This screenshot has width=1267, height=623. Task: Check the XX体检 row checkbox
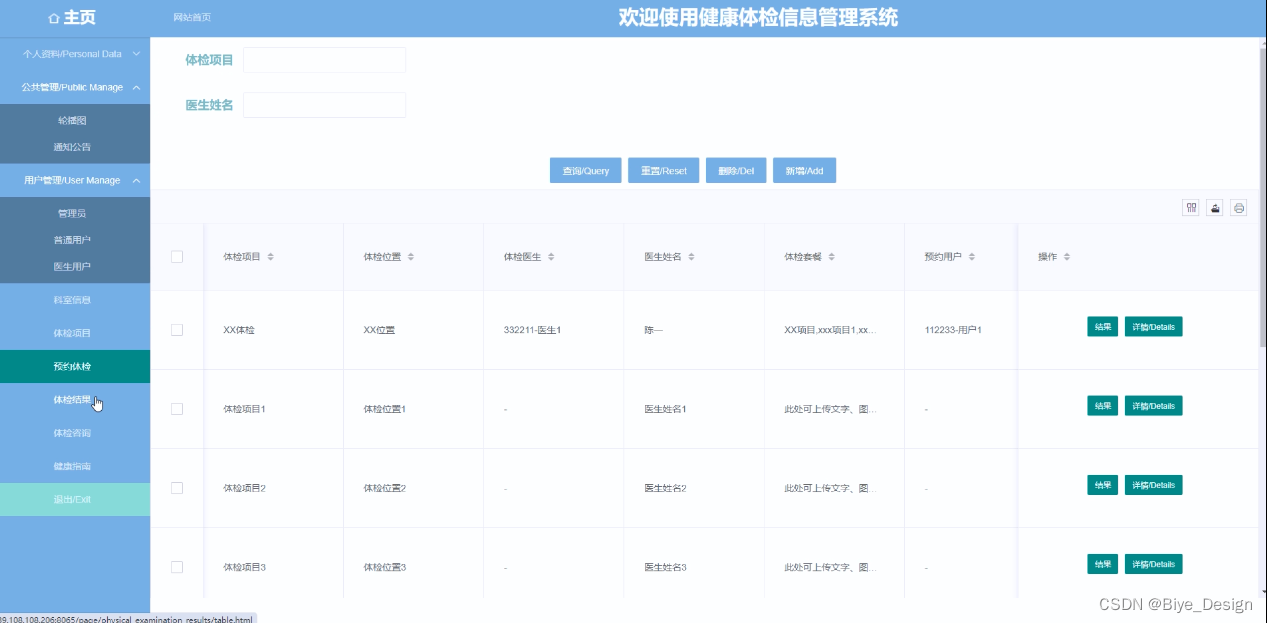pos(177,330)
